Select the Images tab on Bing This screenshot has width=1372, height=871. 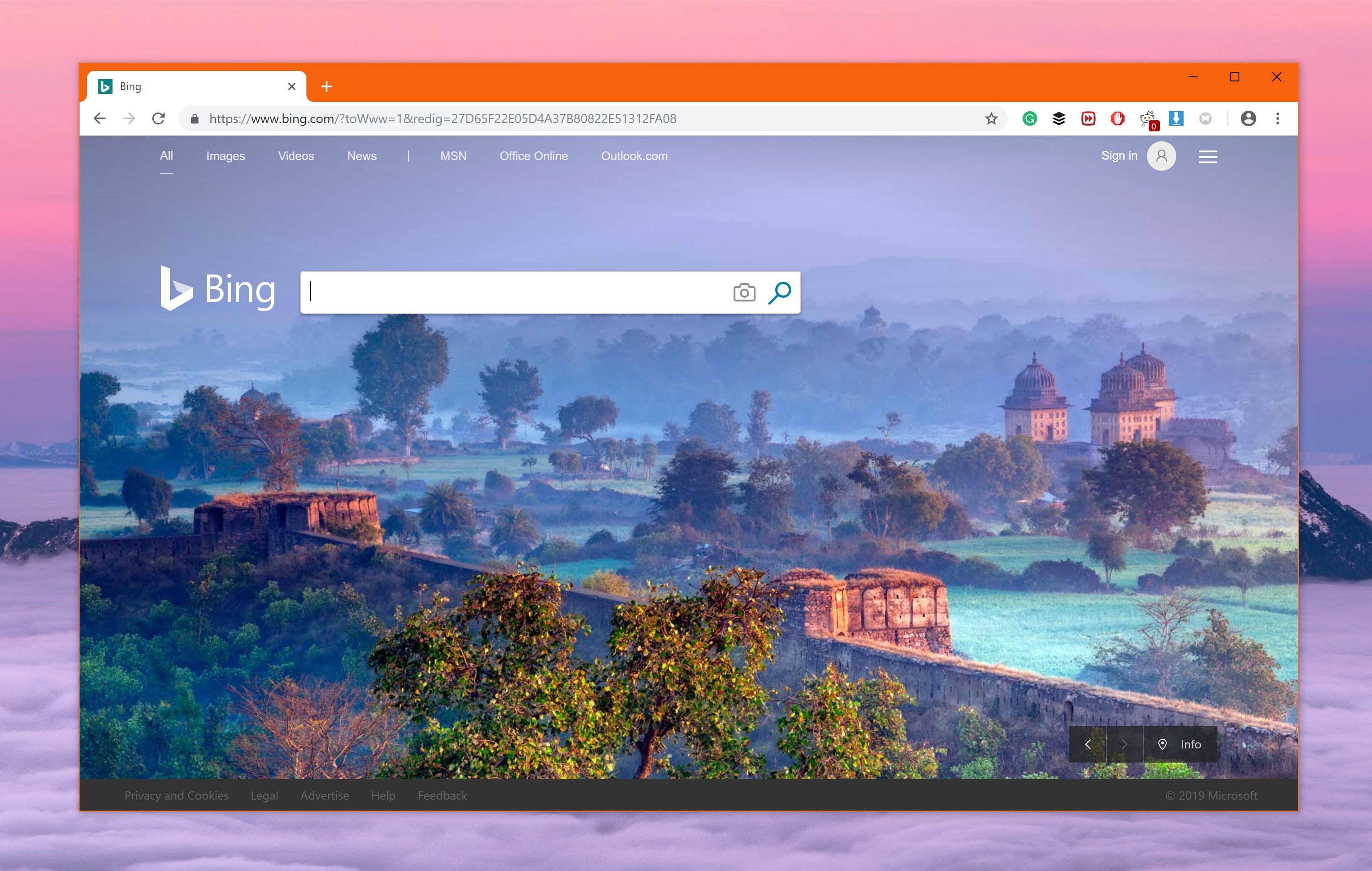point(224,156)
